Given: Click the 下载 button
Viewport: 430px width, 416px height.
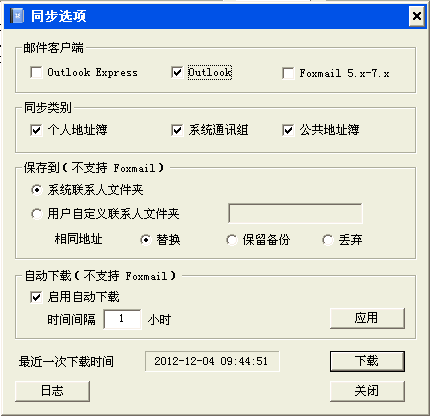Looking at the screenshot, I should pos(367,361).
